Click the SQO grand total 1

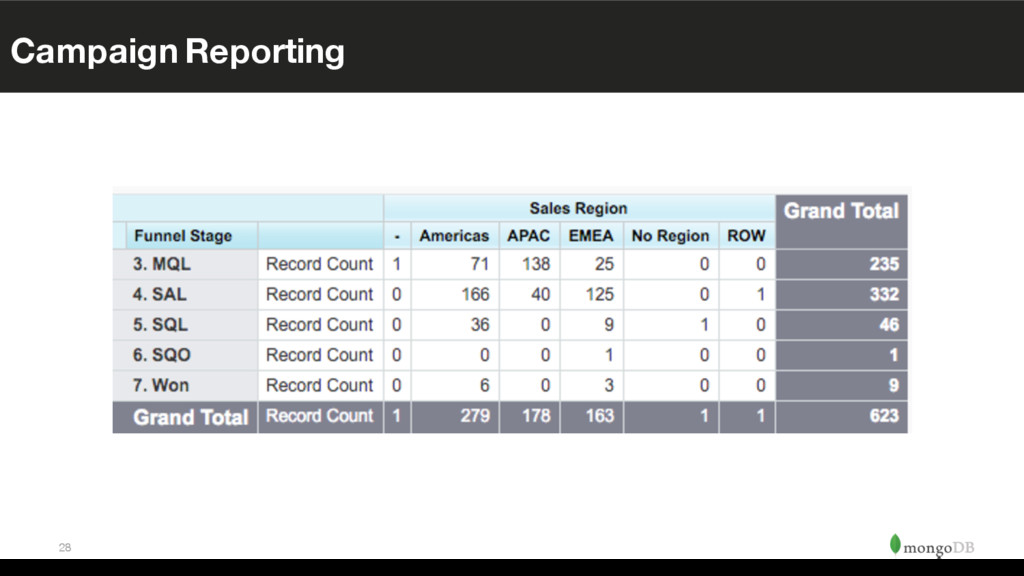point(894,355)
